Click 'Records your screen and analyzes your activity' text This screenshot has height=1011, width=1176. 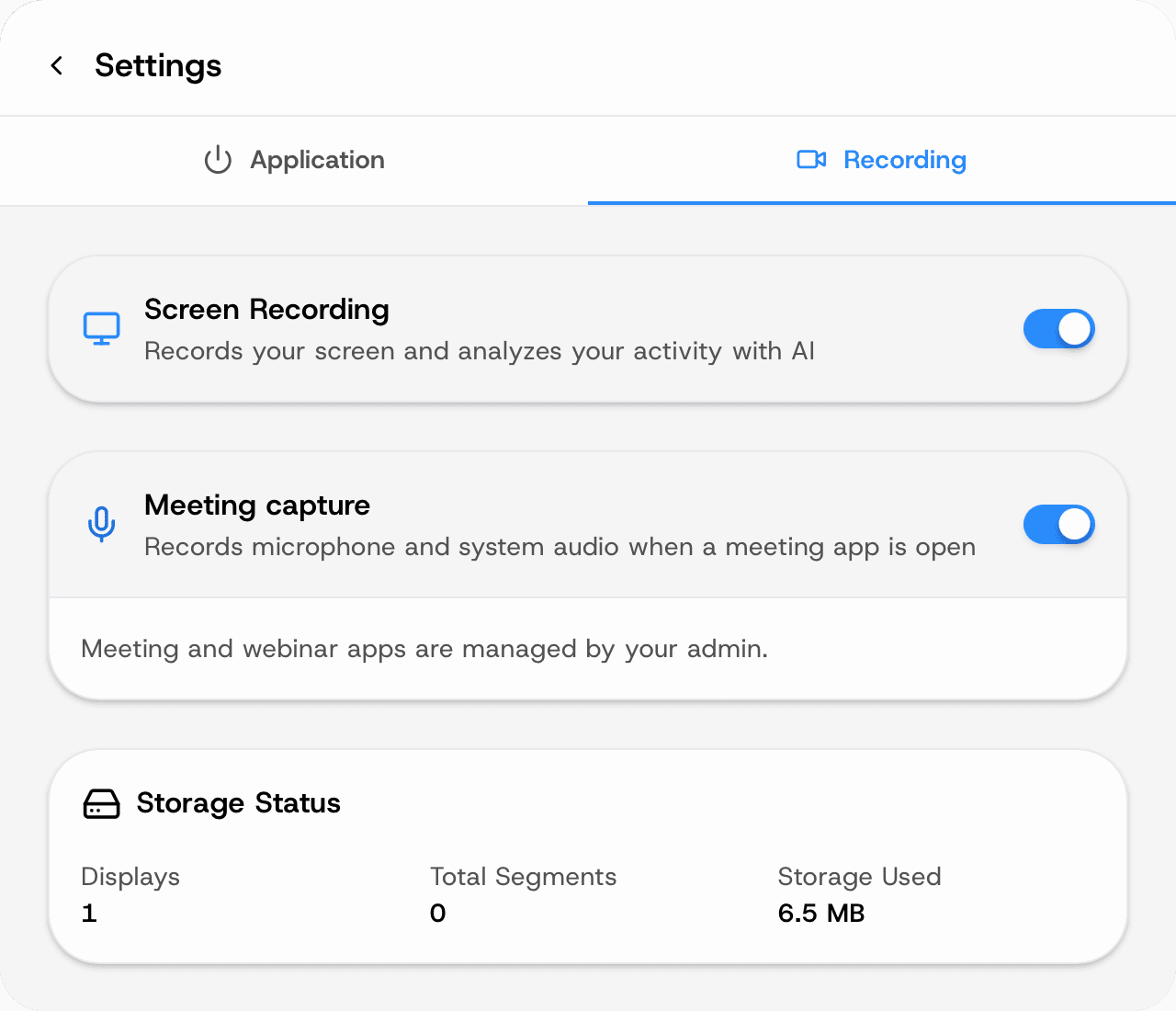[480, 351]
